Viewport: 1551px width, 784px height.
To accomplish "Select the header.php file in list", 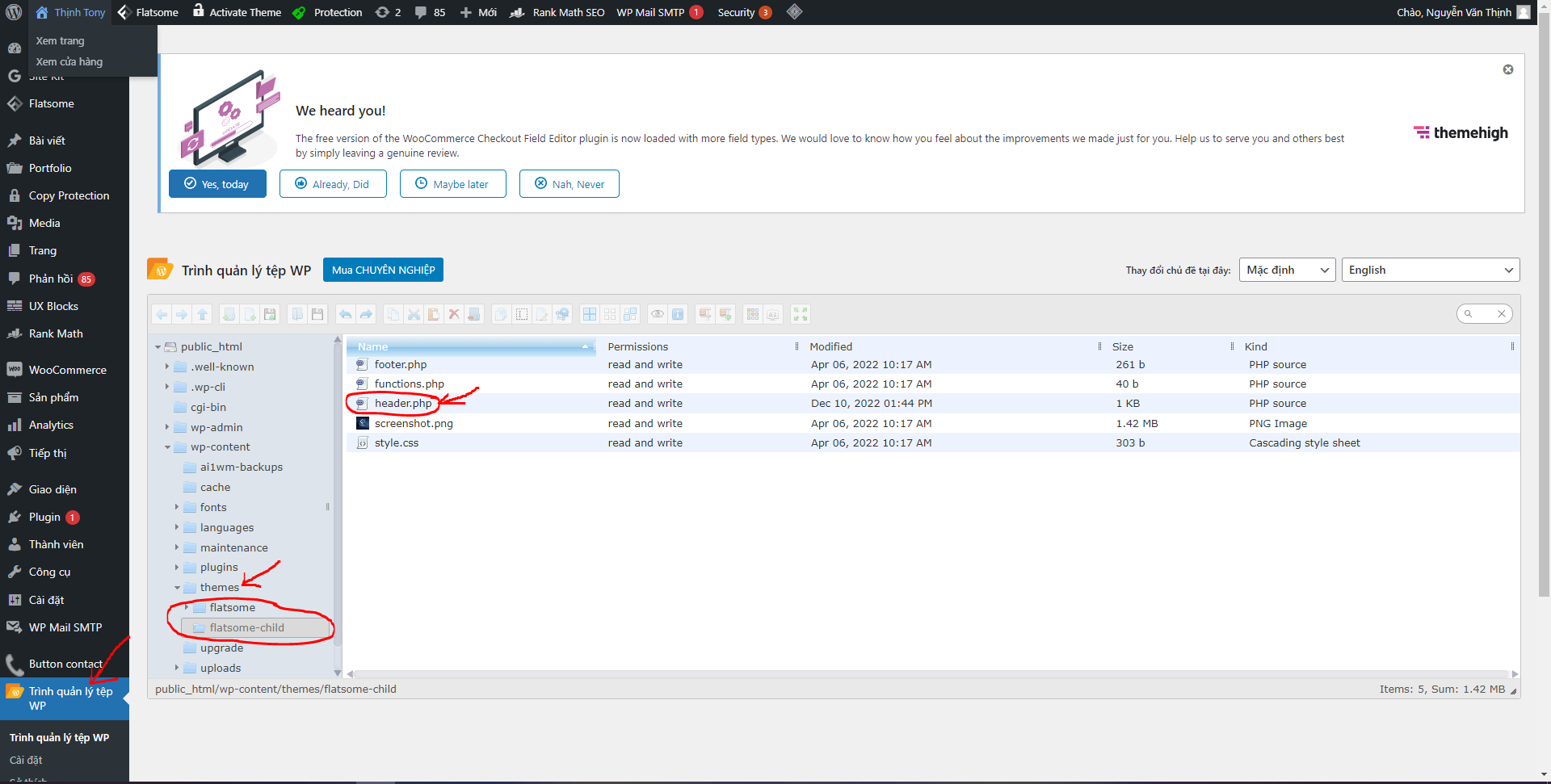I will tap(402, 403).
